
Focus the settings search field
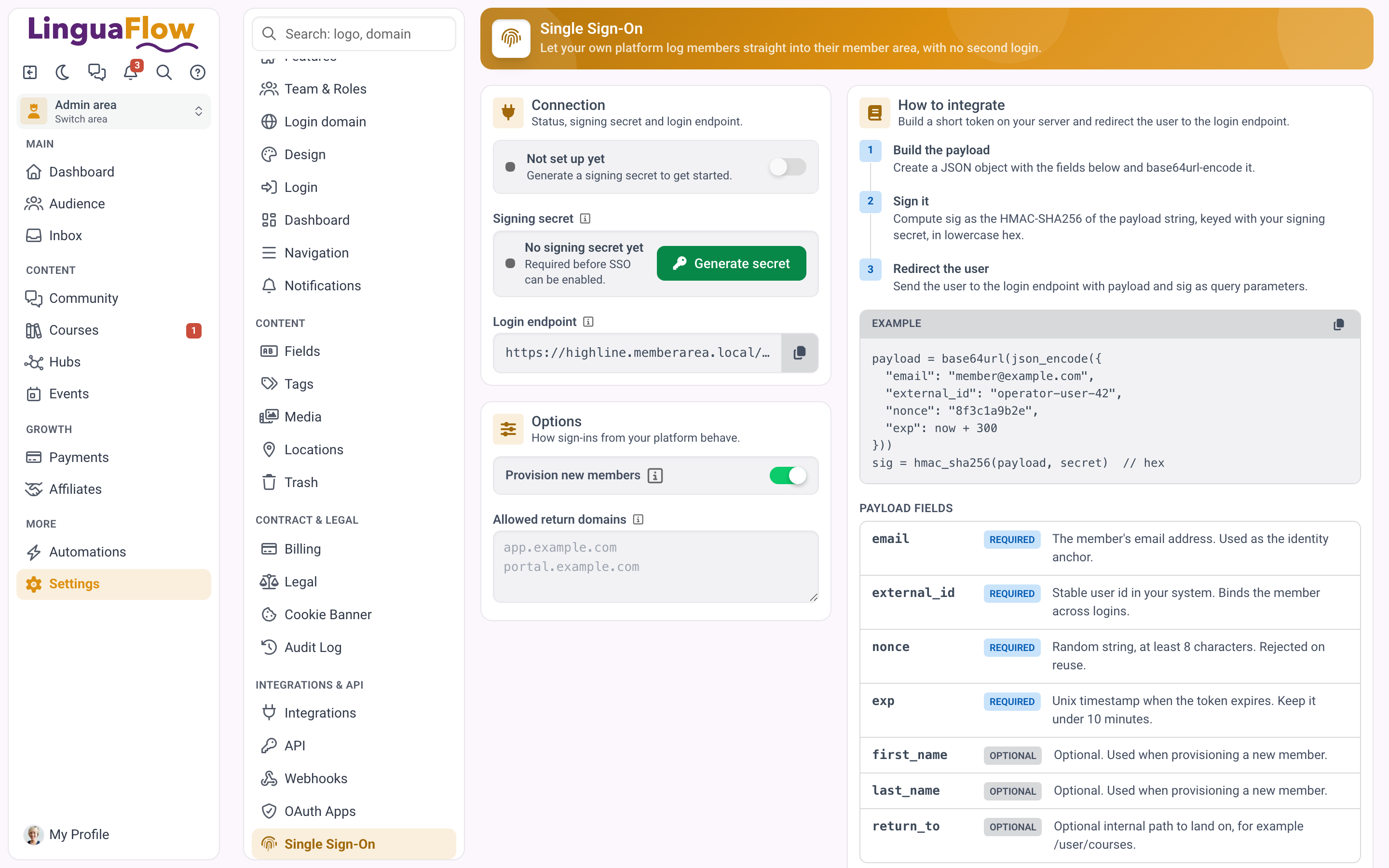(x=354, y=34)
